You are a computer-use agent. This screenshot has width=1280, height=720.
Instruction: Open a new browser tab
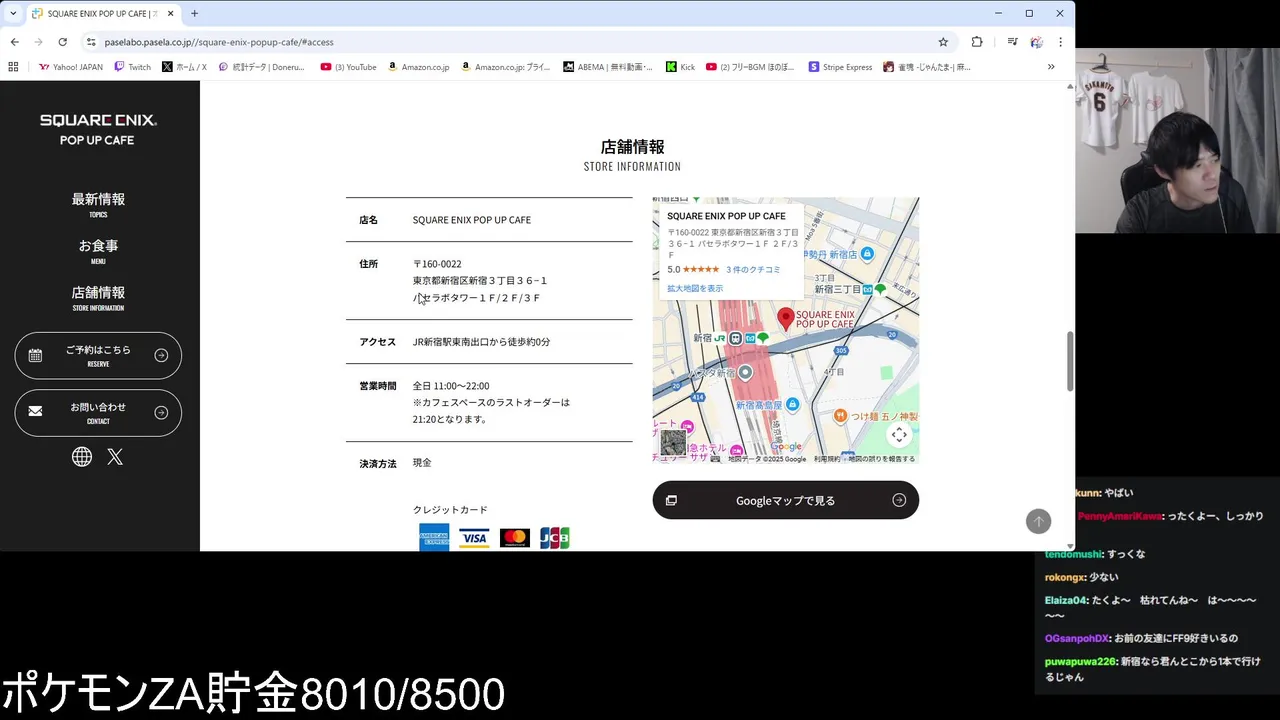pos(194,13)
